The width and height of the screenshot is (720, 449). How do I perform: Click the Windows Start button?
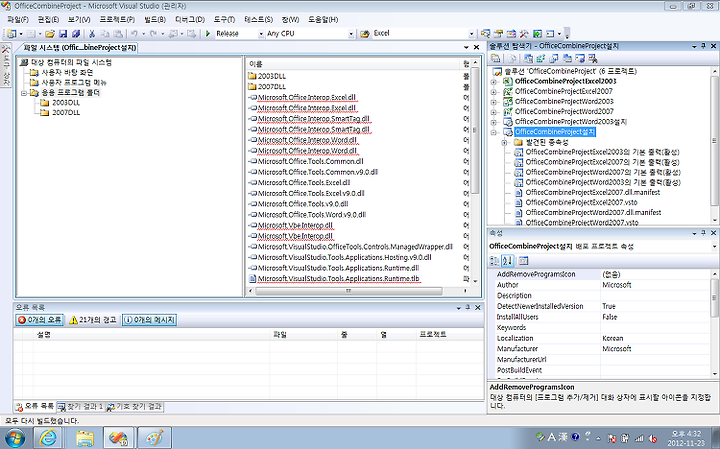[x=13, y=438]
